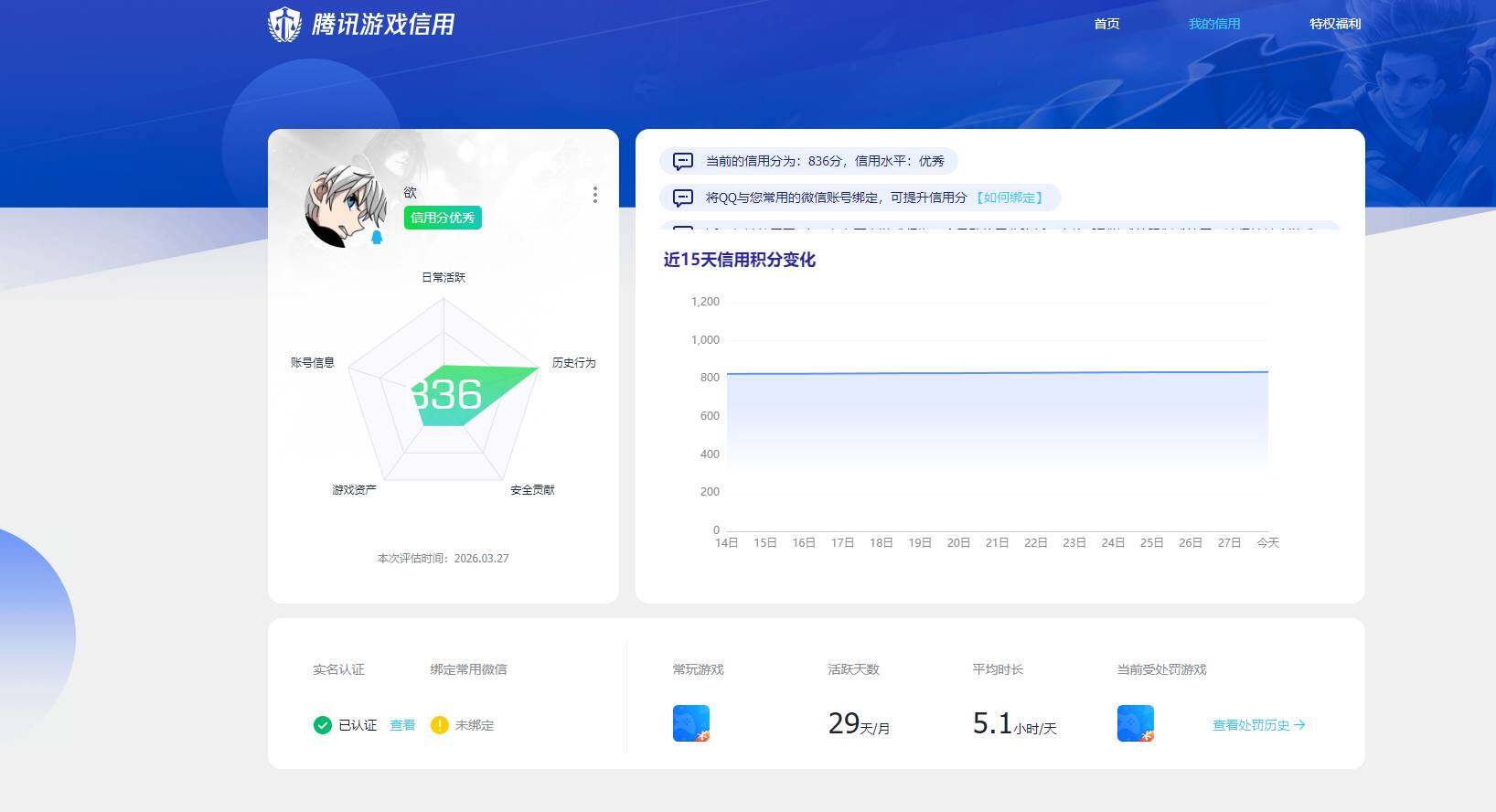Click the 20日 label on chart axis

(958, 543)
